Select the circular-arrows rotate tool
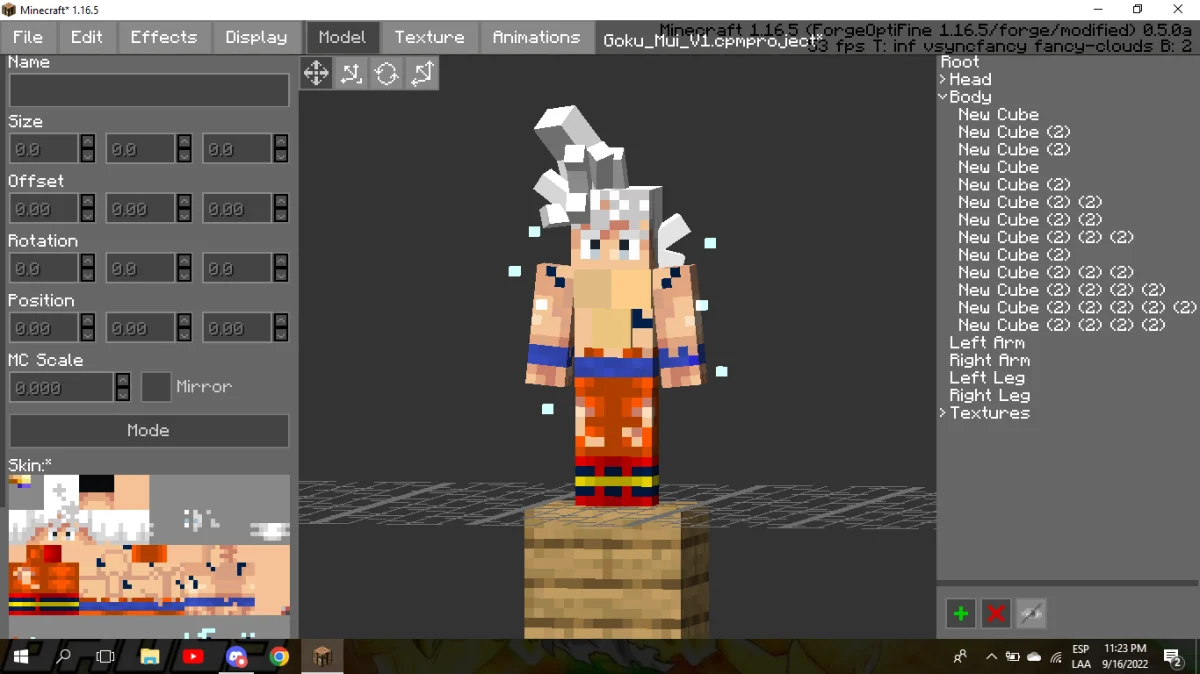The height and width of the screenshot is (674, 1200). click(387, 73)
